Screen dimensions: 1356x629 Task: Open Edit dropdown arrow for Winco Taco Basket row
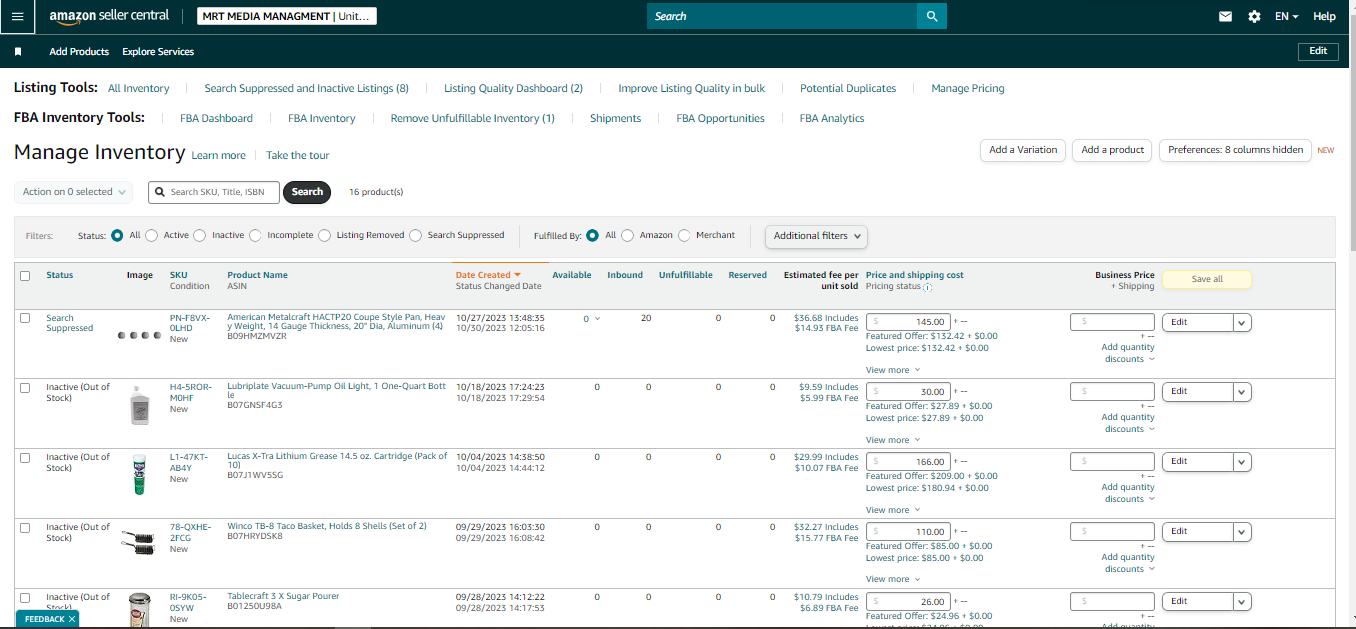click(1242, 532)
